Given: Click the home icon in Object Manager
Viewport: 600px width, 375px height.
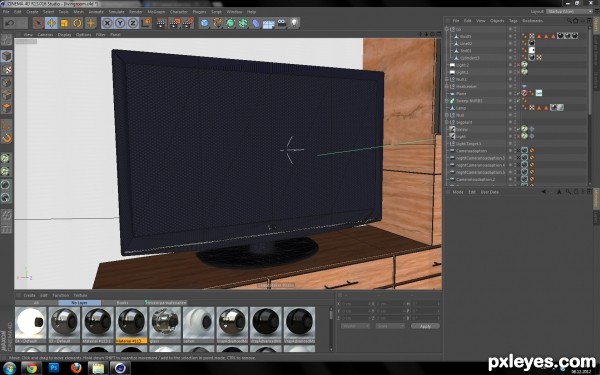Looking at the screenshot, I should point(576,21).
